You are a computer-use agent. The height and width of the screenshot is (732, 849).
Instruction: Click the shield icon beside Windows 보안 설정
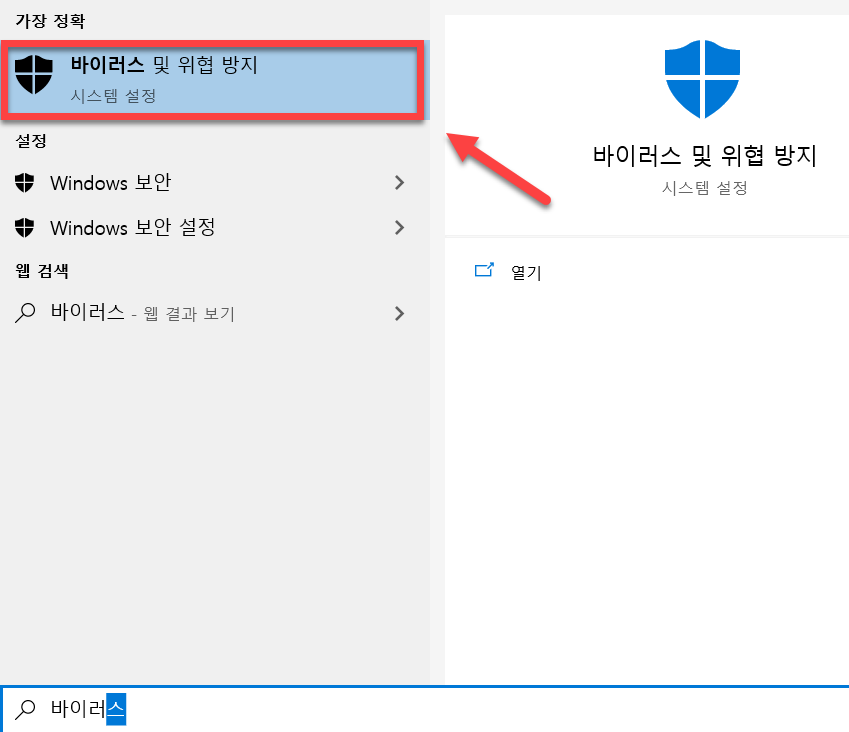(24, 227)
